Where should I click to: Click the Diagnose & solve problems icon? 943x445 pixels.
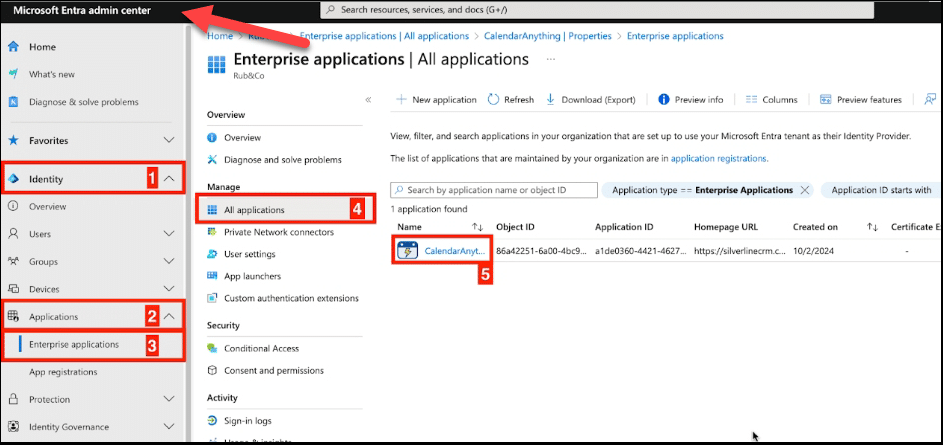(14, 102)
